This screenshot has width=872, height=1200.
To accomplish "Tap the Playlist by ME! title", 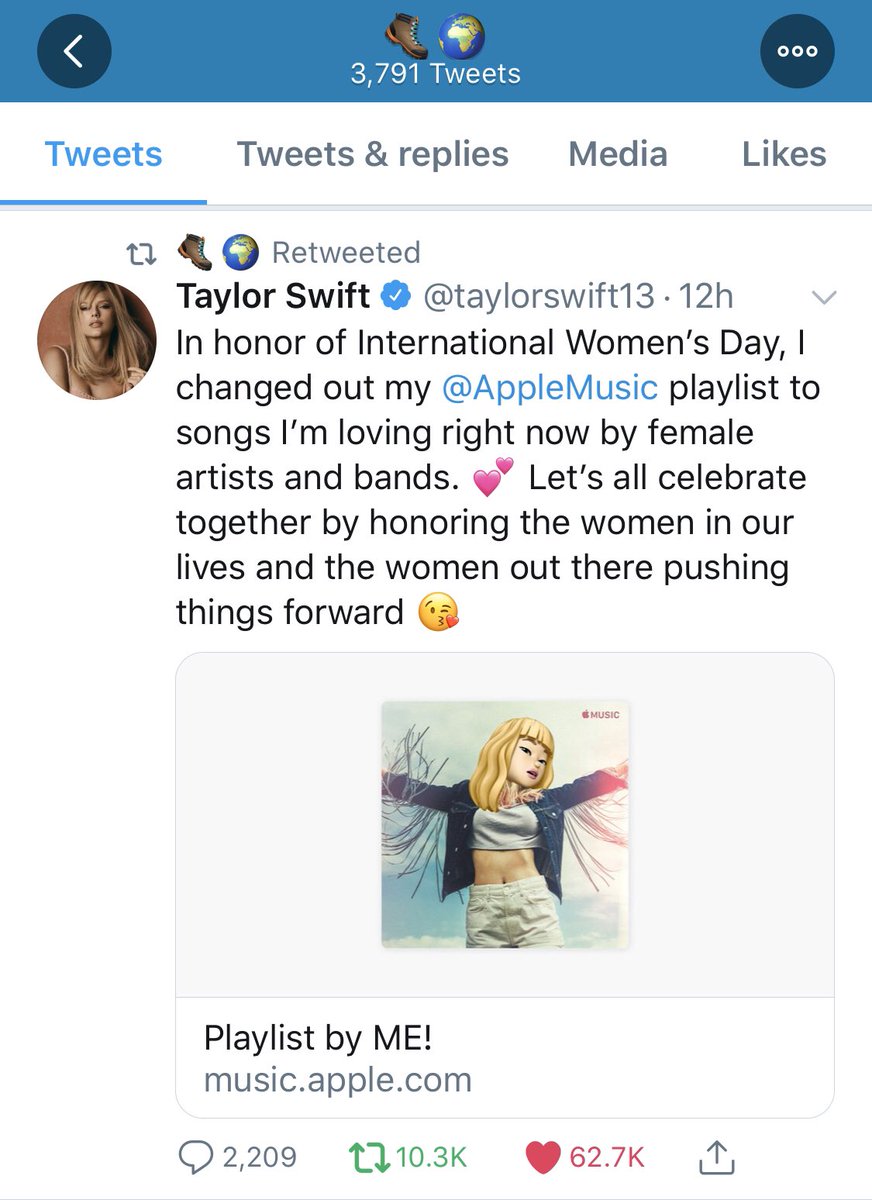I will pyautogui.click(x=317, y=1038).
